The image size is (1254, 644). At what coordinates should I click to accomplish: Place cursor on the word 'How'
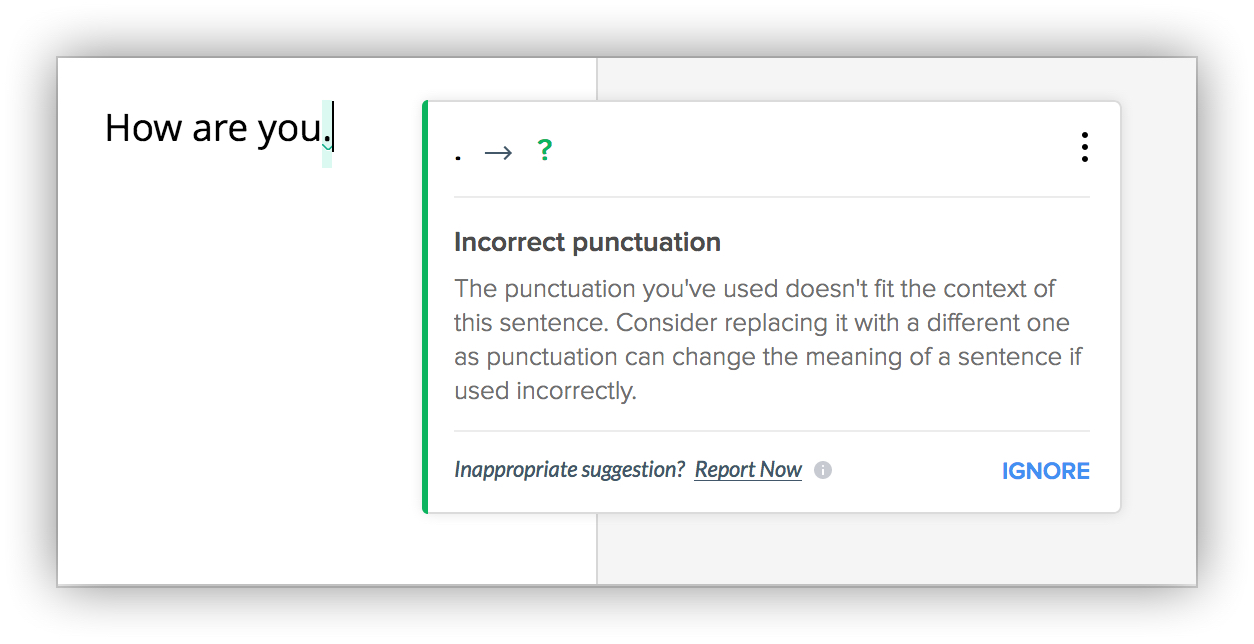tap(143, 128)
